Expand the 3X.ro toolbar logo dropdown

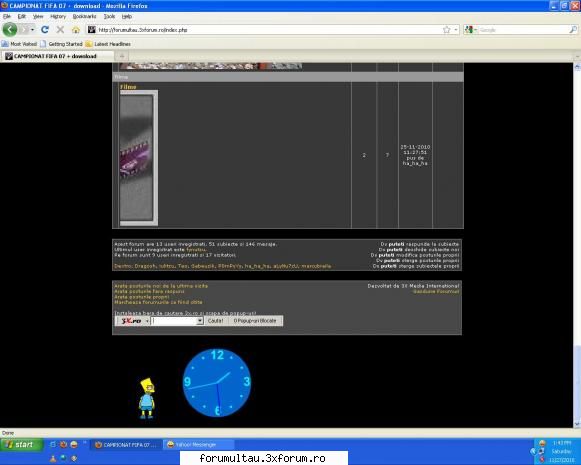point(147,321)
